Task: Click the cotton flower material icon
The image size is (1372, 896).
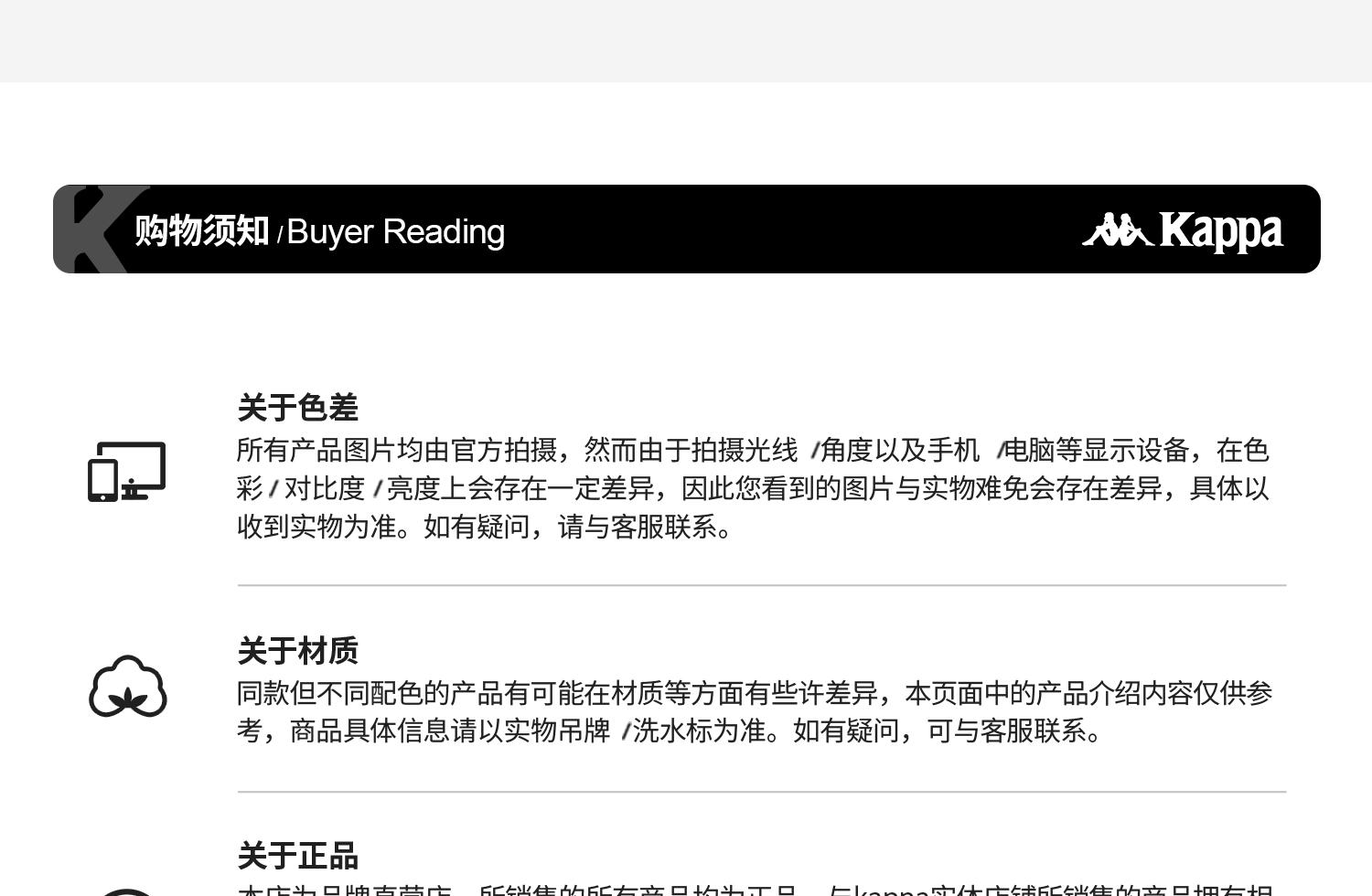Action: (x=128, y=687)
